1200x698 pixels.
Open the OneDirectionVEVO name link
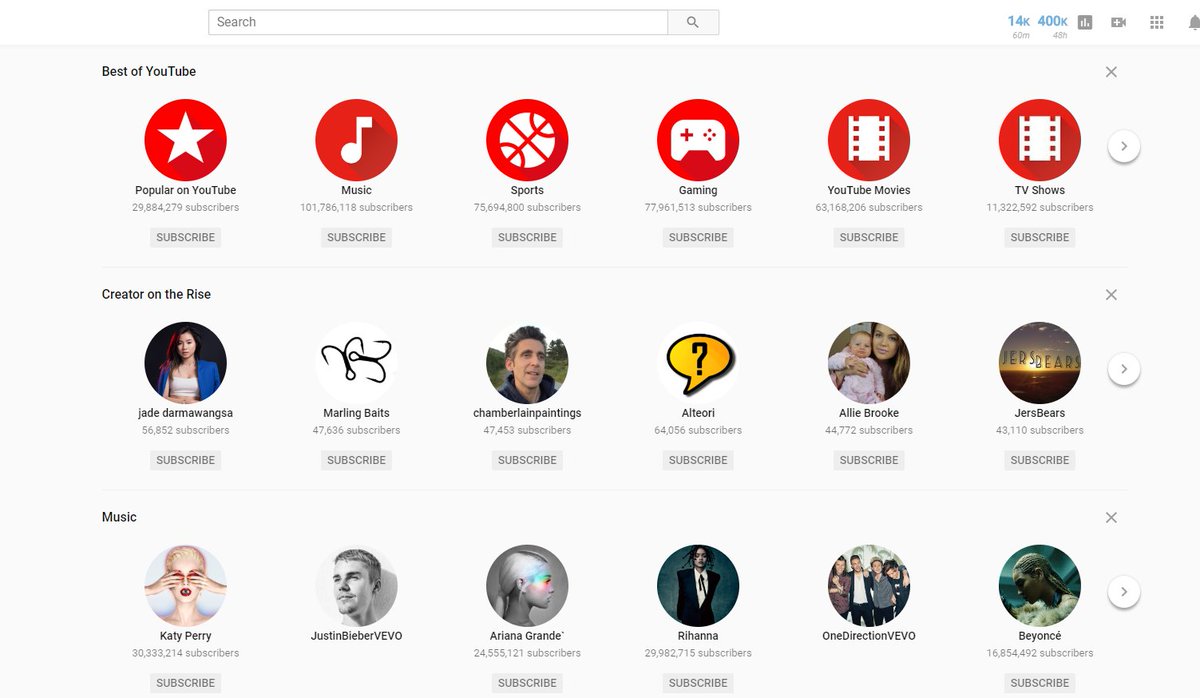click(869, 636)
